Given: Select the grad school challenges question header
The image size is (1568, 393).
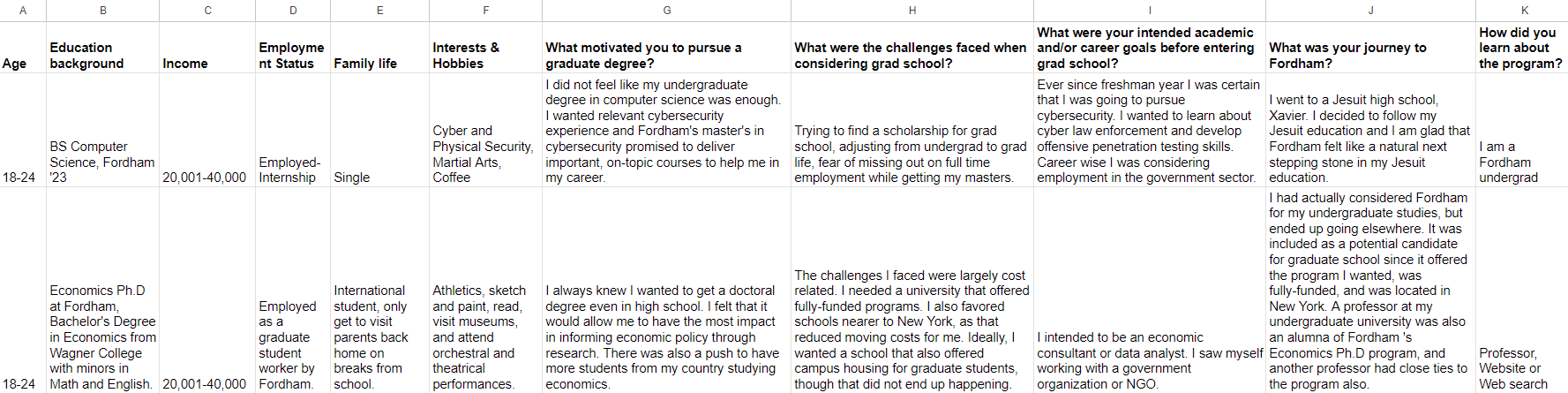Looking at the screenshot, I should point(910,56).
